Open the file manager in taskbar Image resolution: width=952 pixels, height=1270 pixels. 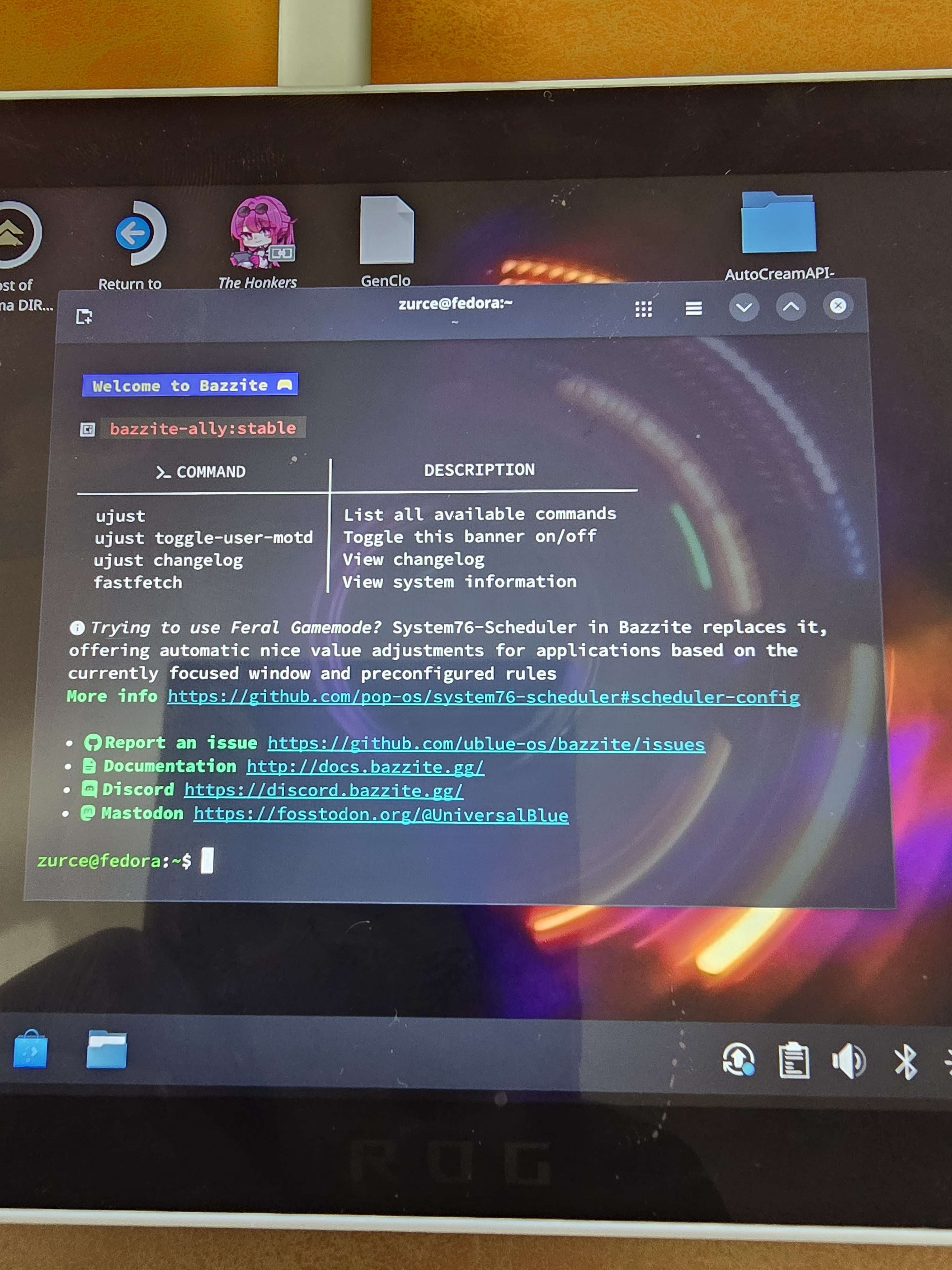(106, 1050)
